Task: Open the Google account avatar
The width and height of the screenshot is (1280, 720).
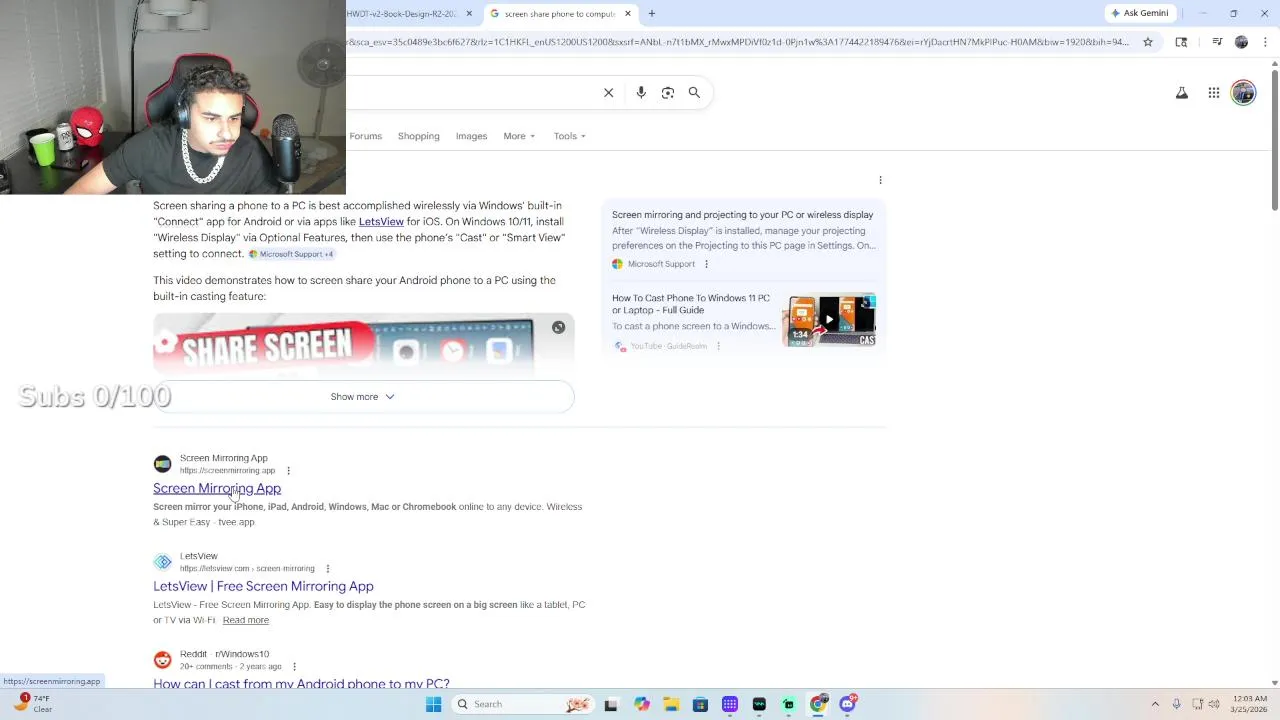Action: (1243, 93)
